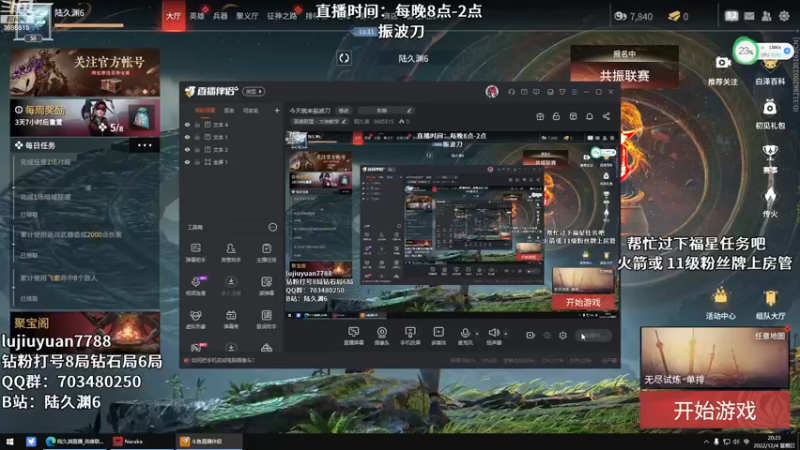Open the notification bell in stream app
This screenshot has width=800, height=450.
coord(589,116)
